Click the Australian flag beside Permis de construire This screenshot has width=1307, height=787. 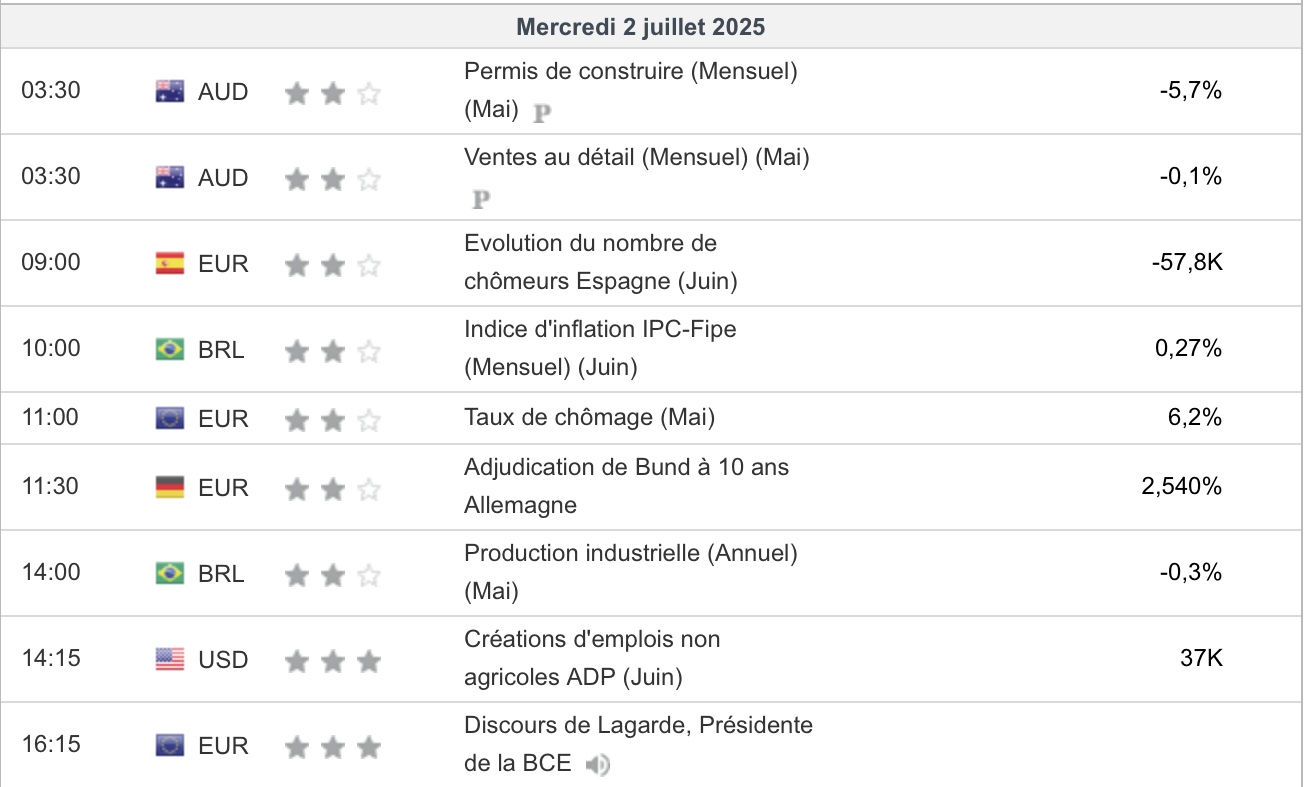click(x=170, y=92)
